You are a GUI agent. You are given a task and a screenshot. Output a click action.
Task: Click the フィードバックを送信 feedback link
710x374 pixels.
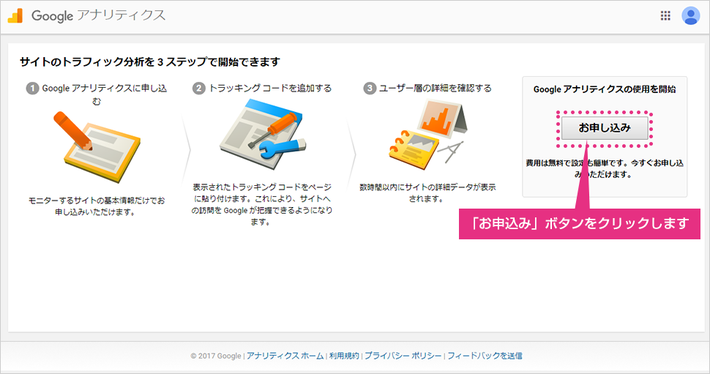coord(485,356)
